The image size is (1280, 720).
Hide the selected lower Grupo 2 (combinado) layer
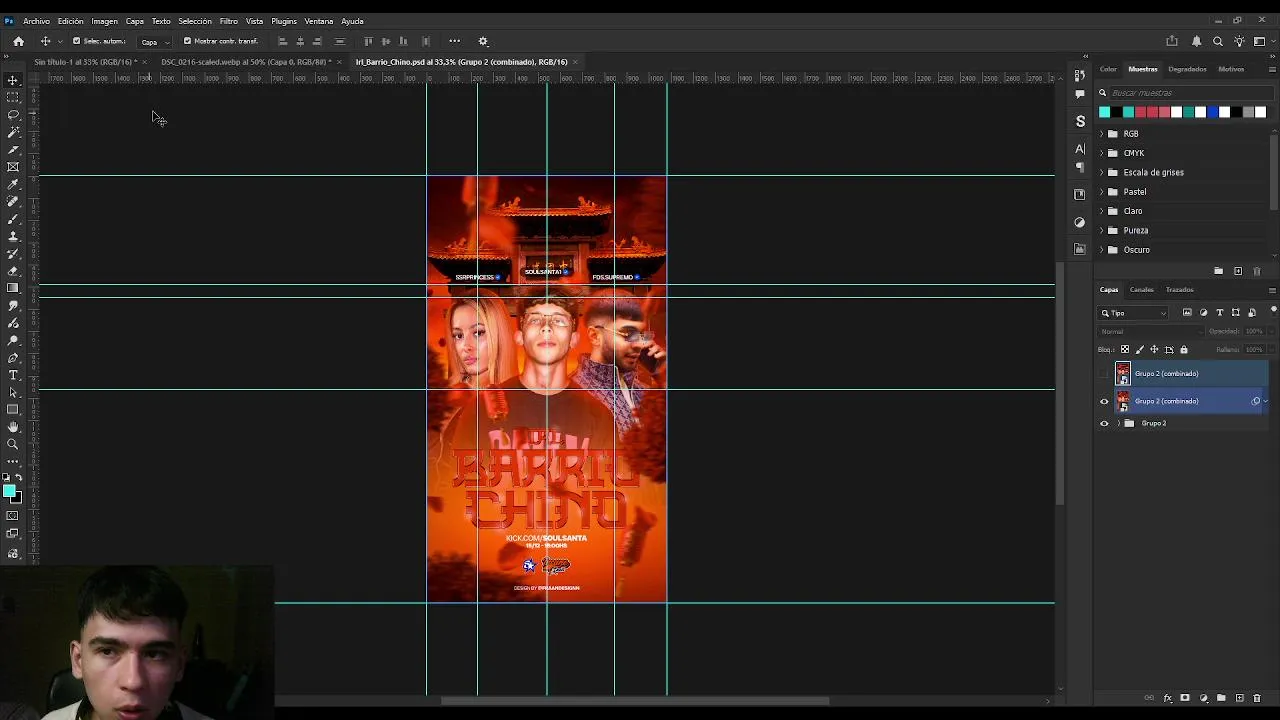pyautogui.click(x=1104, y=401)
